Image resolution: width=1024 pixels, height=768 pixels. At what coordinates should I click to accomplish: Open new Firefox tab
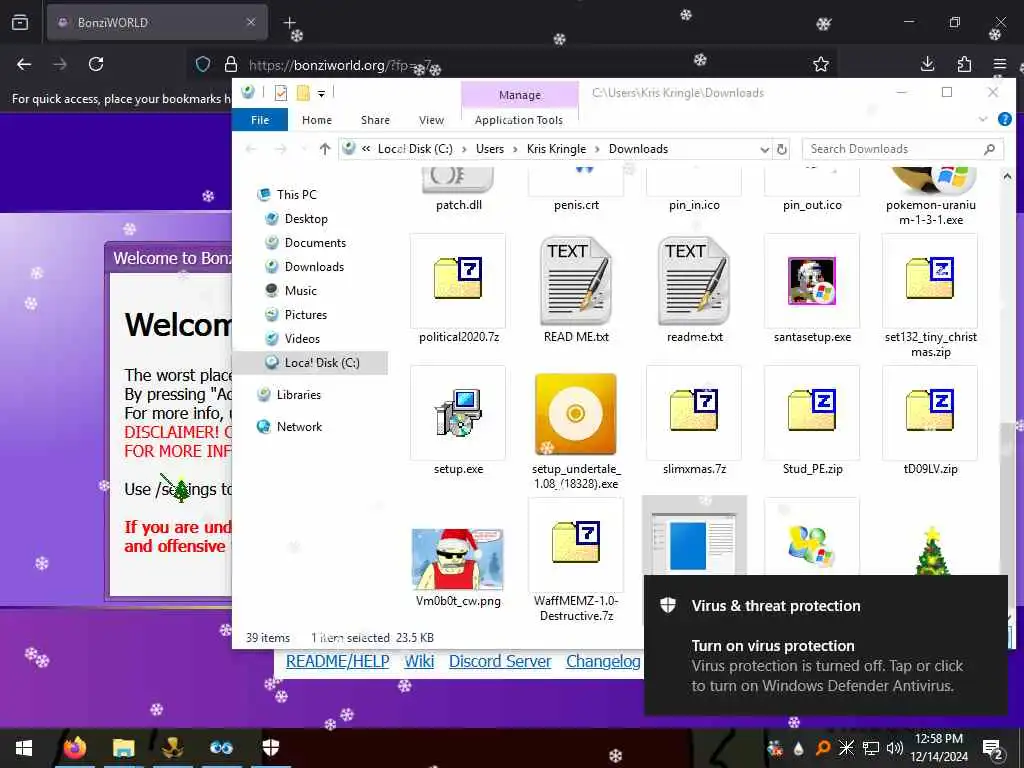pos(289,23)
